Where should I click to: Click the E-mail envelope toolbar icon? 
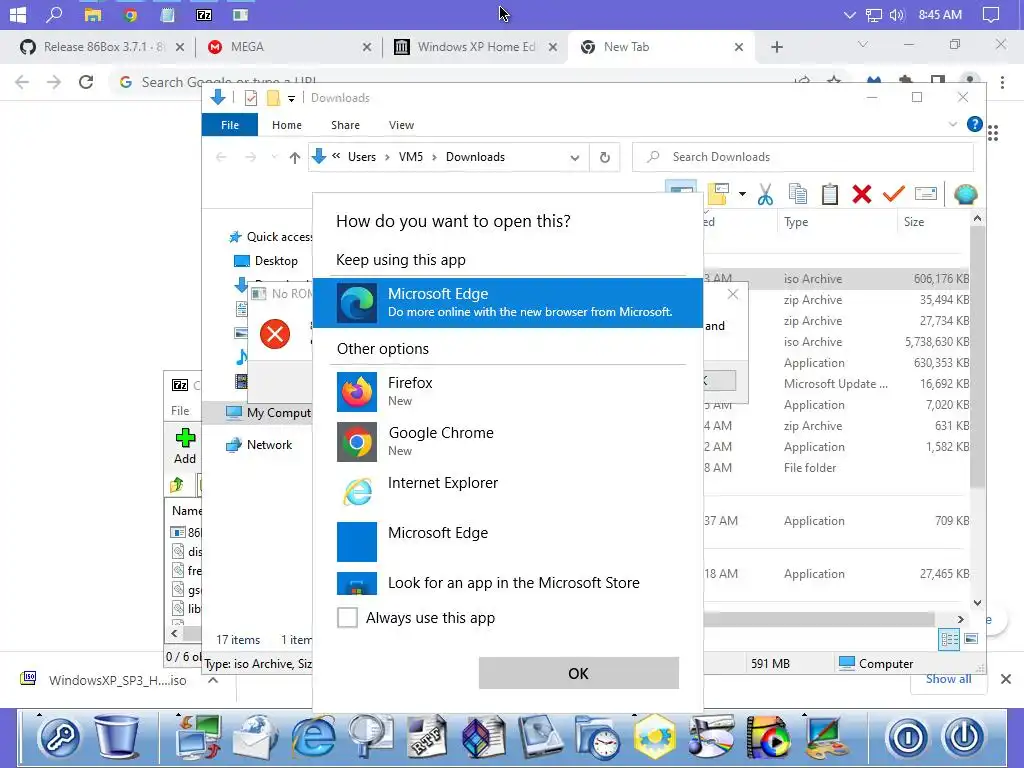926,194
